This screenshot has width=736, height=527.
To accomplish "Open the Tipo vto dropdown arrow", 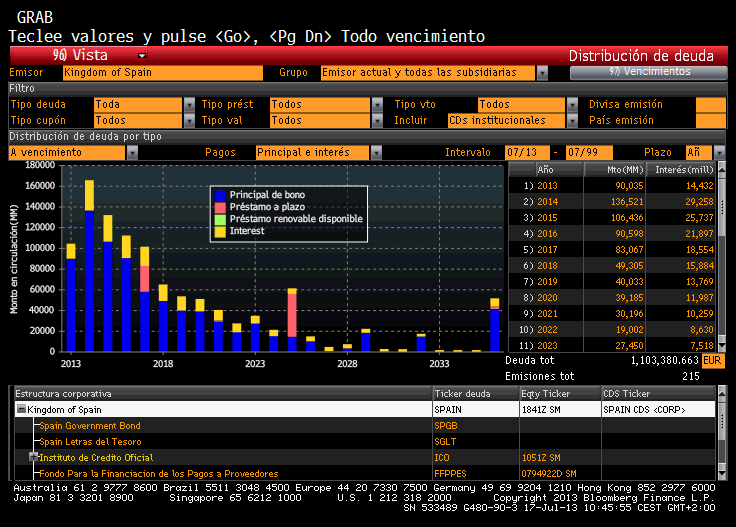I will coord(572,105).
